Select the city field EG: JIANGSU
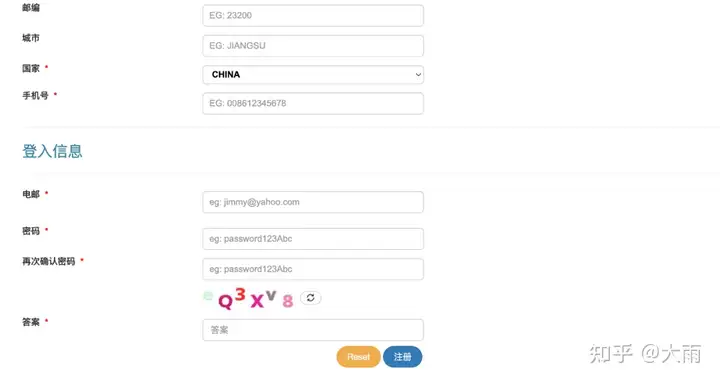The image size is (720, 383). pyautogui.click(x=313, y=46)
